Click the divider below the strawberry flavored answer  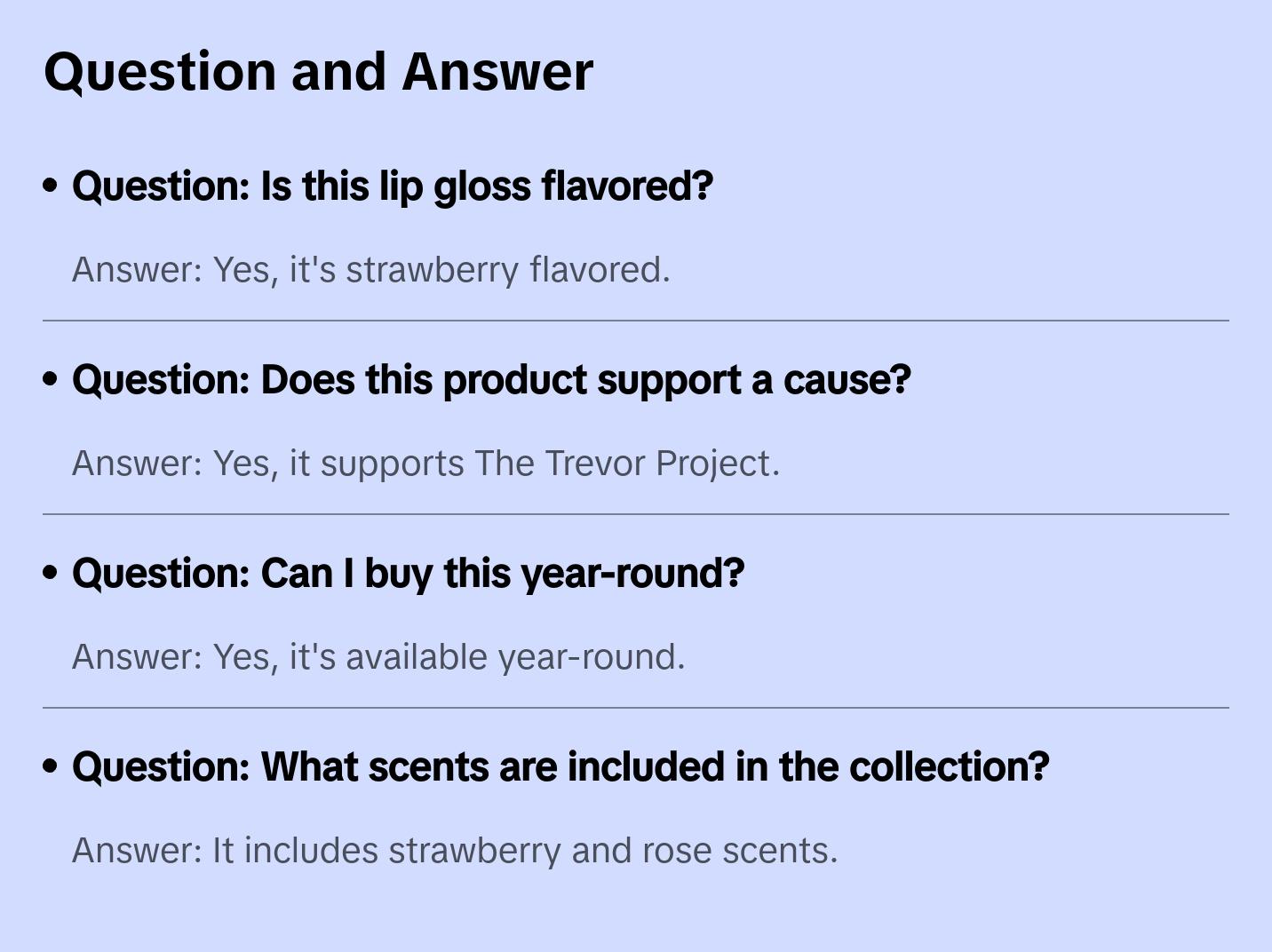(x=636, y=321)
